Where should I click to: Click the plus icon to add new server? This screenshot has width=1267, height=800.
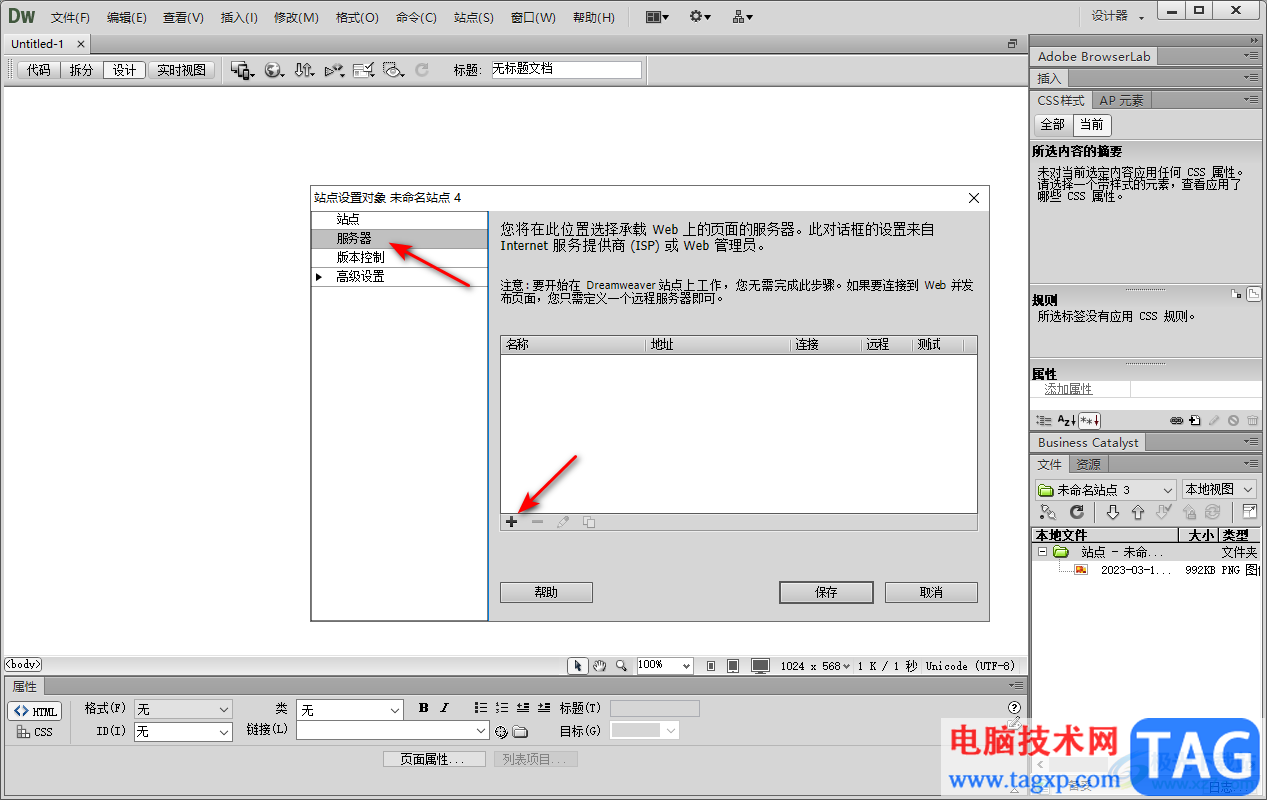coord(511,522)
